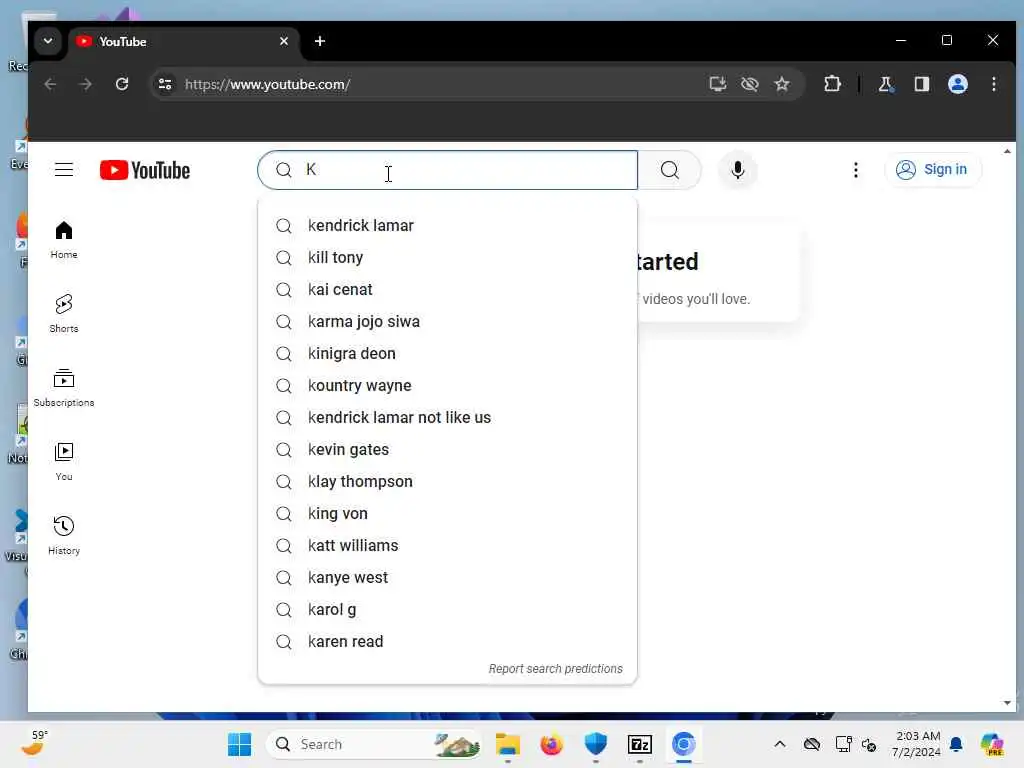Select suggestion 'kill tony'
Screen dimensions: 1024x768
coord(447,257)
